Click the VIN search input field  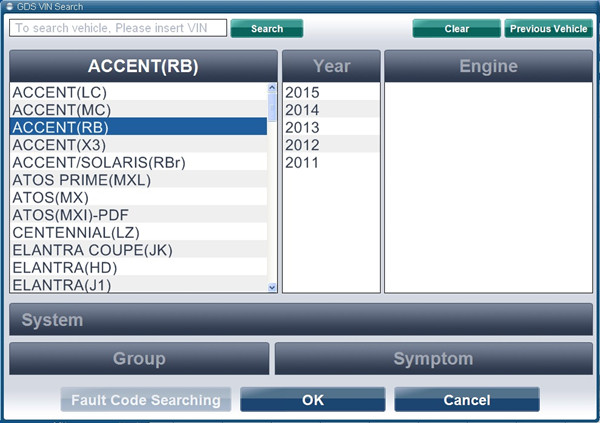118,28
